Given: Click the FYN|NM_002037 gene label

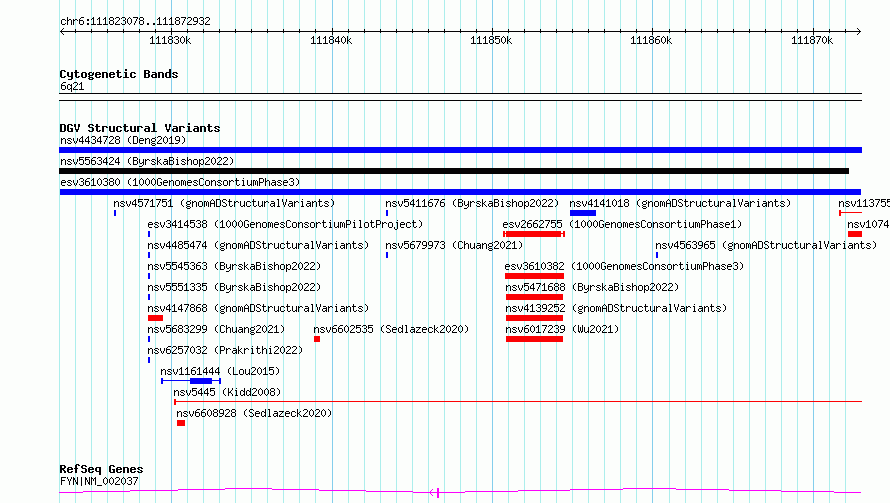Looking at the screenshot, I should pyautogui.click(x=99, y=481).
